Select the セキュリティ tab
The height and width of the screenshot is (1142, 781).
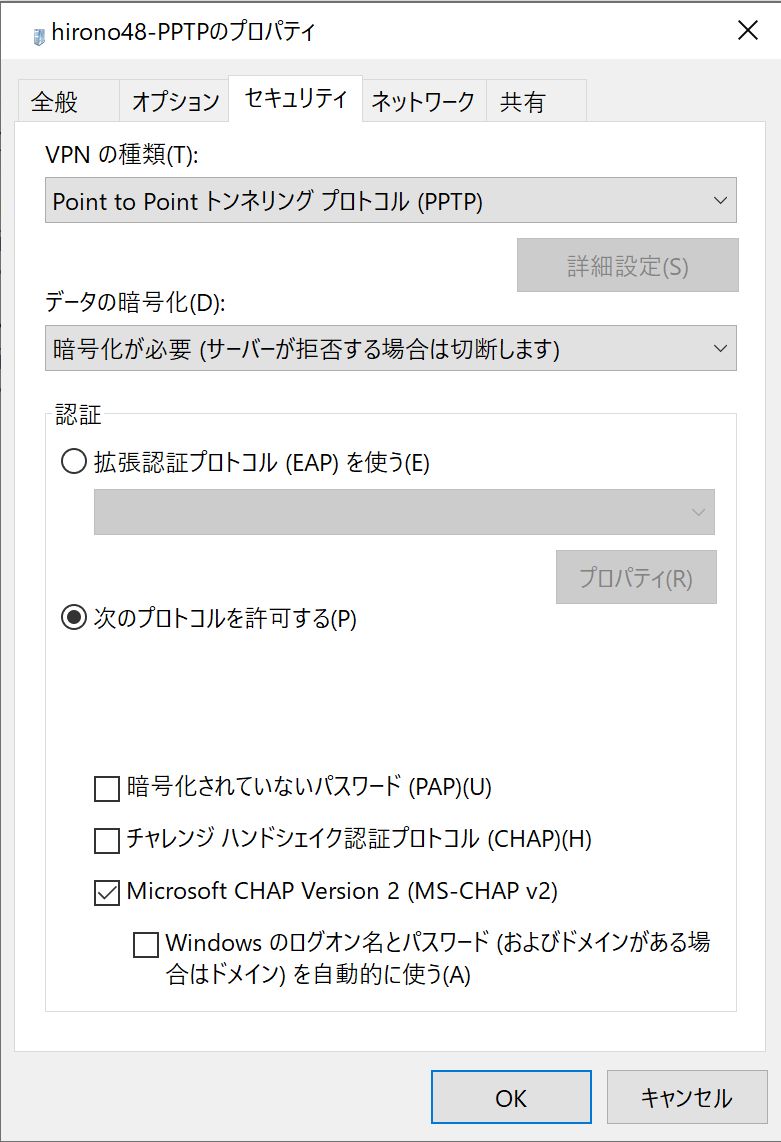tap(296, 99)
